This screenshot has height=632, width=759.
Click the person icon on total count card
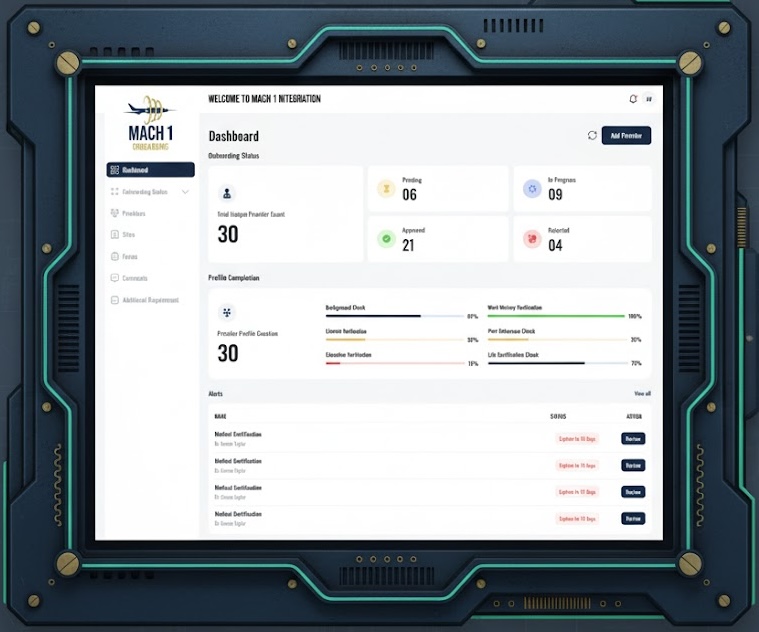pyautogui.click(x=227, y=194)
